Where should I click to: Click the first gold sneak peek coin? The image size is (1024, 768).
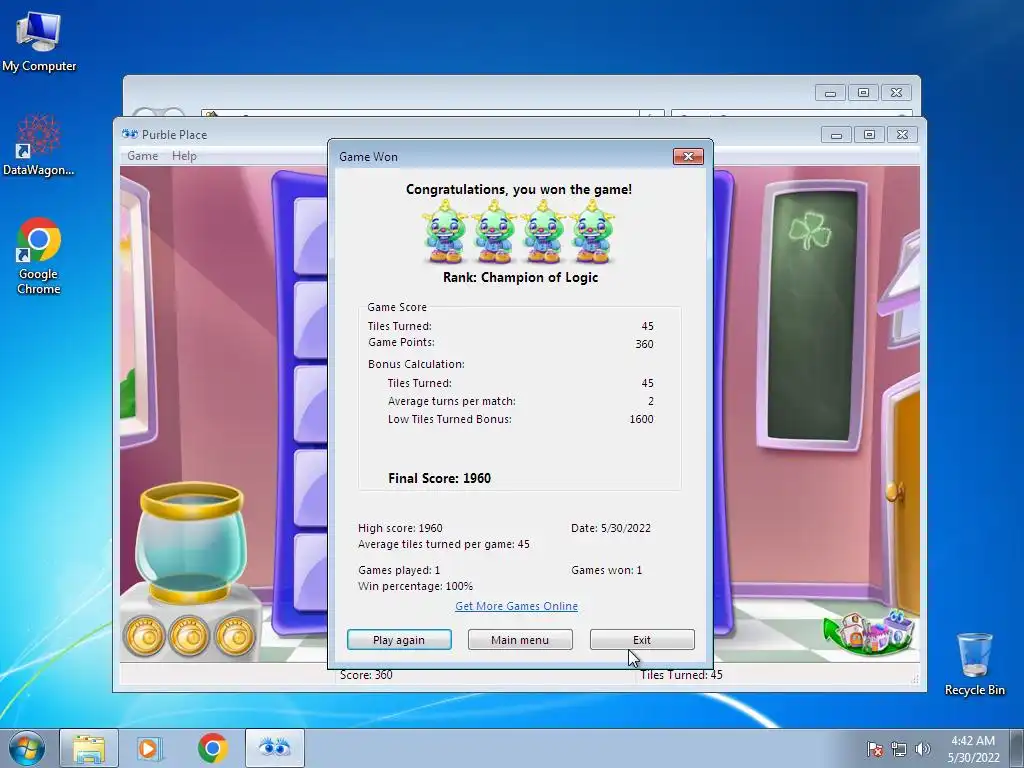click(145, 635)
